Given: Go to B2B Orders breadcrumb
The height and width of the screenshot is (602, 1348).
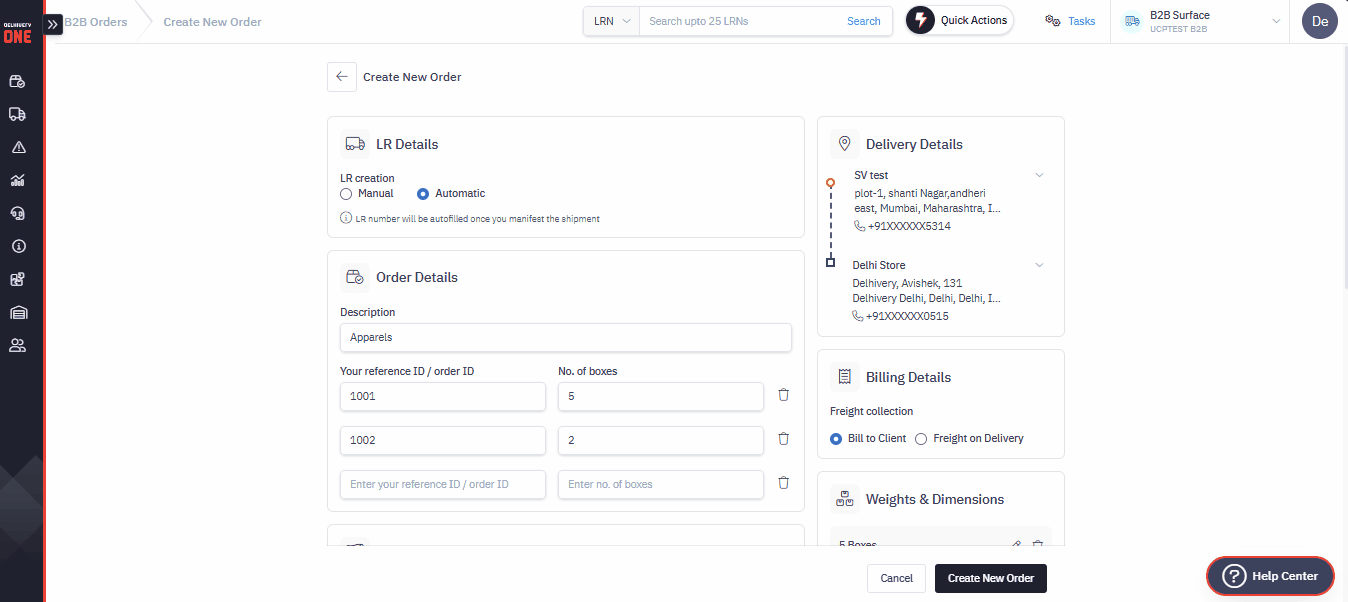Looking at the screenshot, I should point(96,22).
